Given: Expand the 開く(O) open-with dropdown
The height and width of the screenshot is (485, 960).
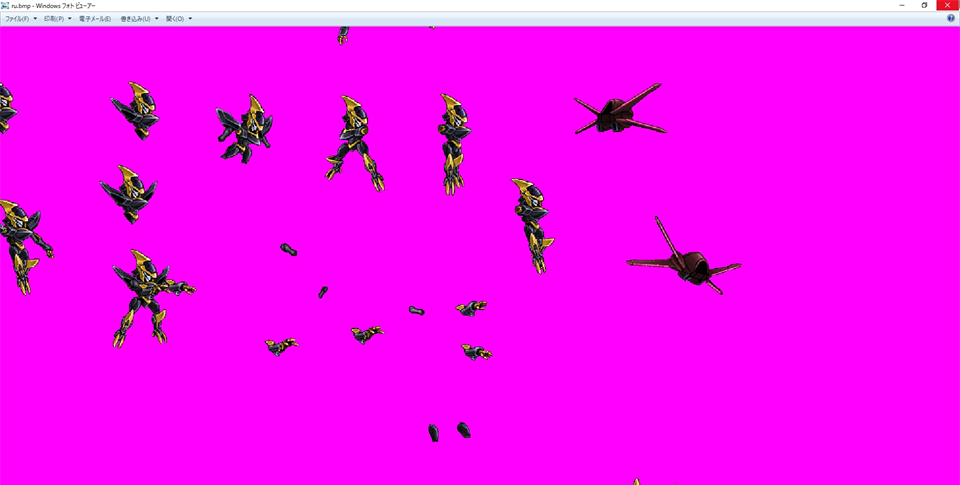Looking at the screenshot, I should coord(179,19).
